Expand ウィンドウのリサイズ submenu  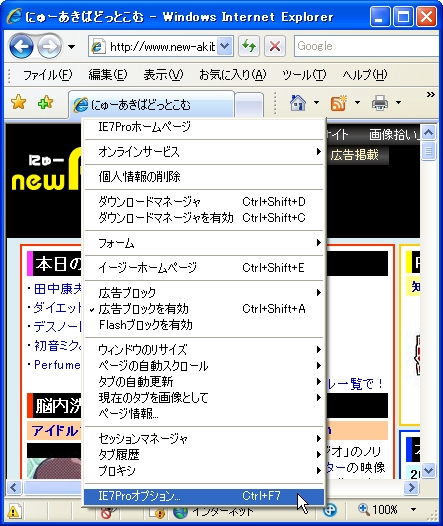tap(204, 350)
